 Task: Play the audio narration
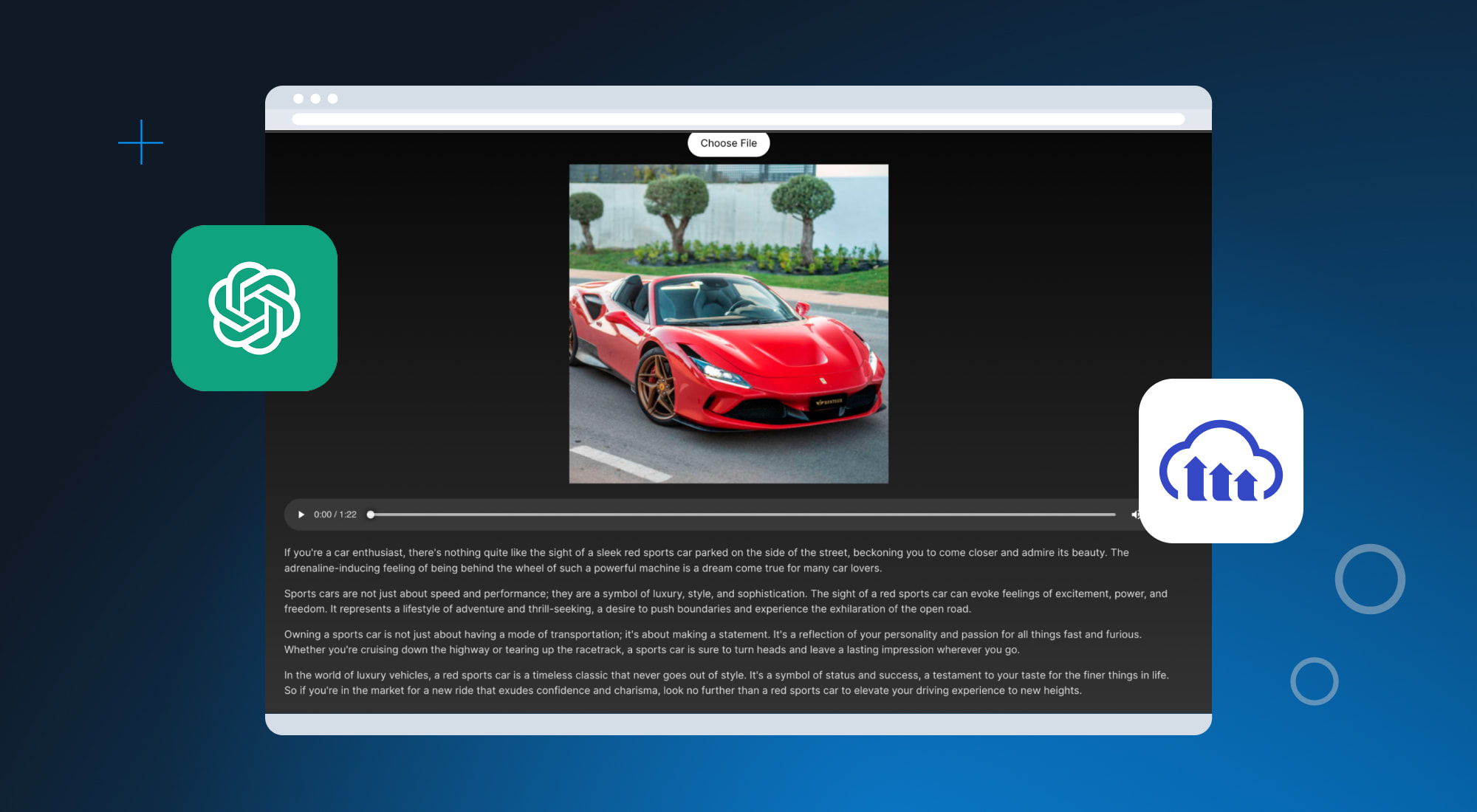pyautogui.click(x=301, y=515)
